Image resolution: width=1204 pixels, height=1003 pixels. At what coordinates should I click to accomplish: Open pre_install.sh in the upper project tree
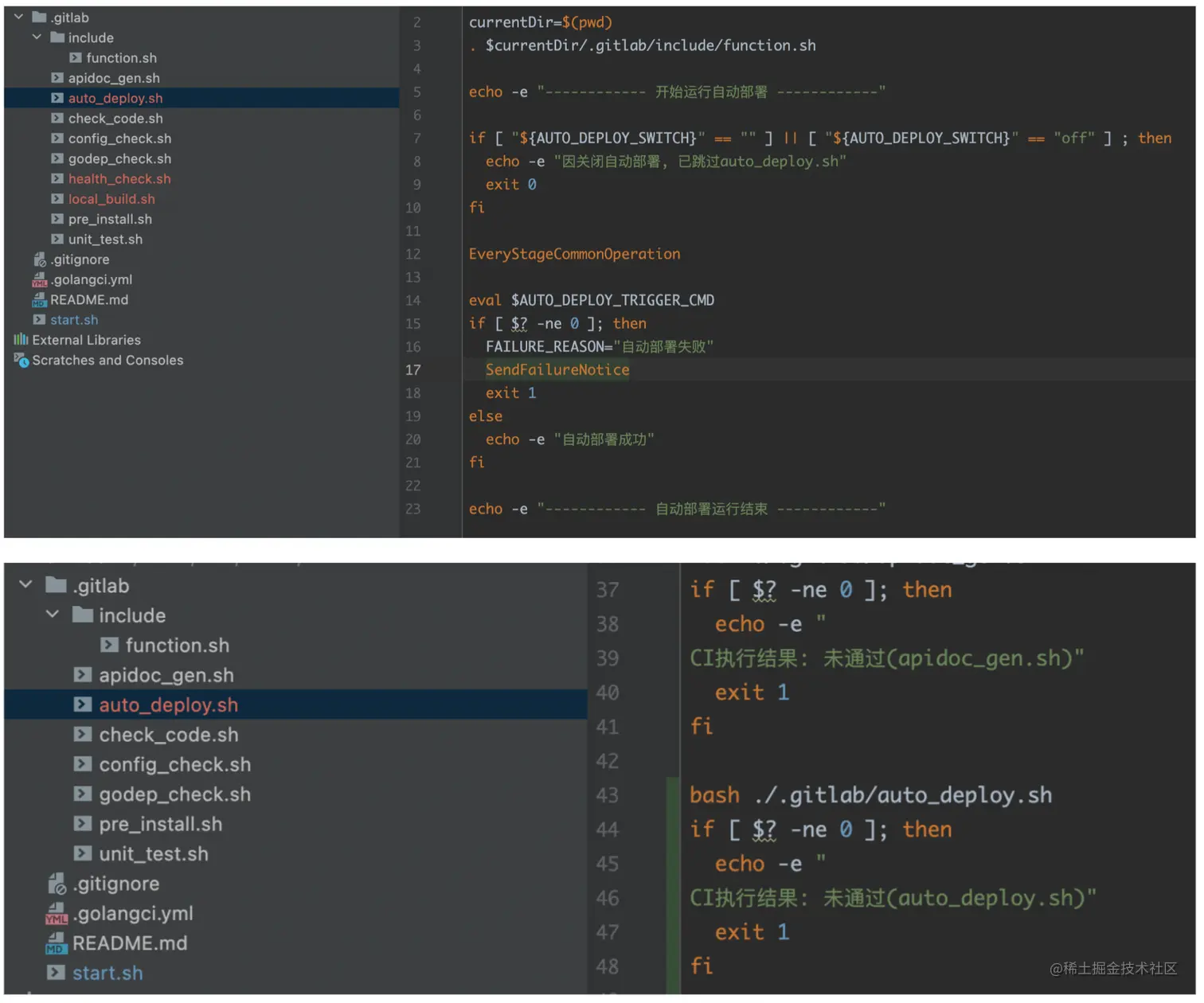[x=110, y=219]
